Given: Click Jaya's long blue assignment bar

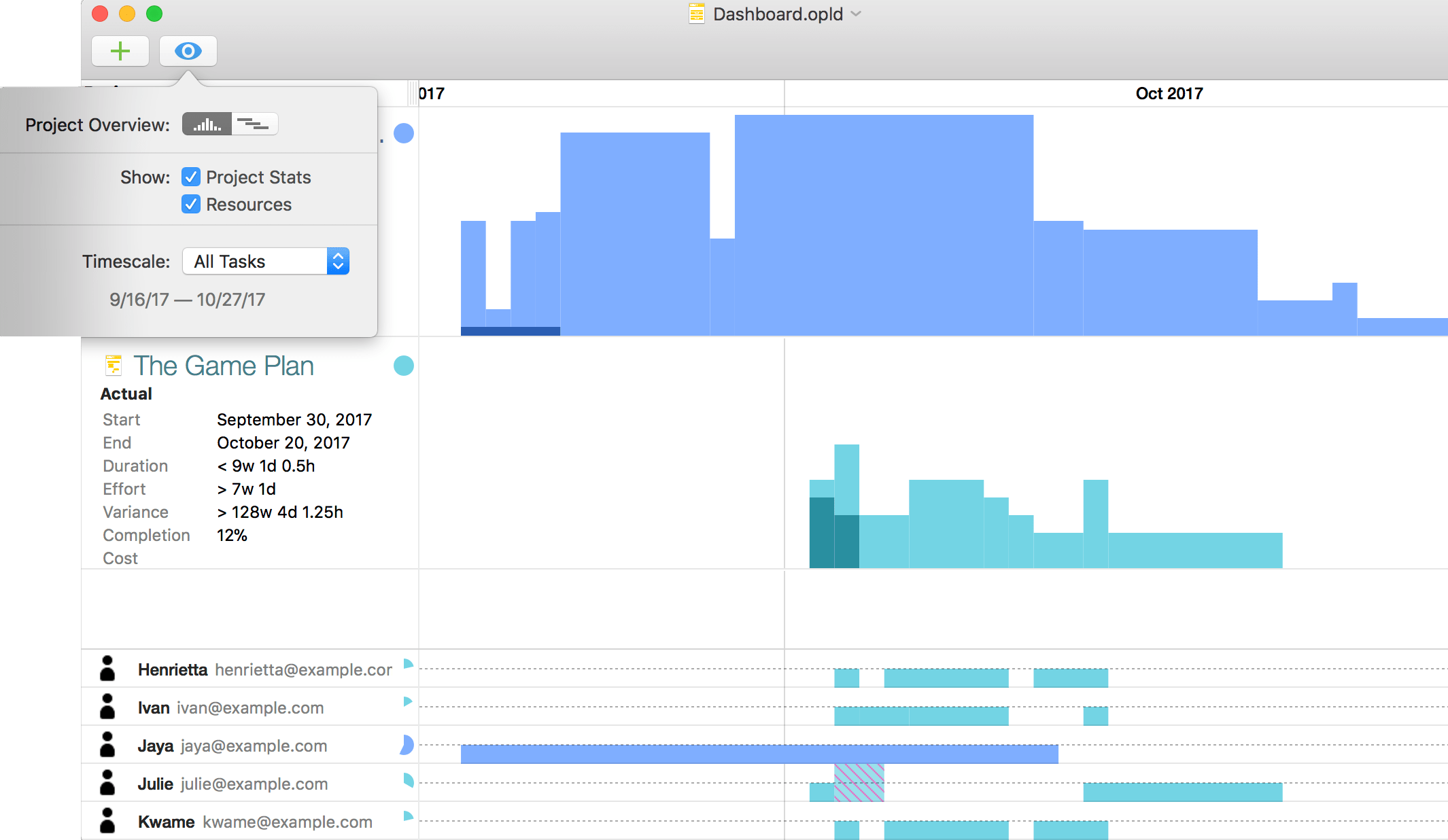Looking at the screenshot, I should tap(759, 754).
